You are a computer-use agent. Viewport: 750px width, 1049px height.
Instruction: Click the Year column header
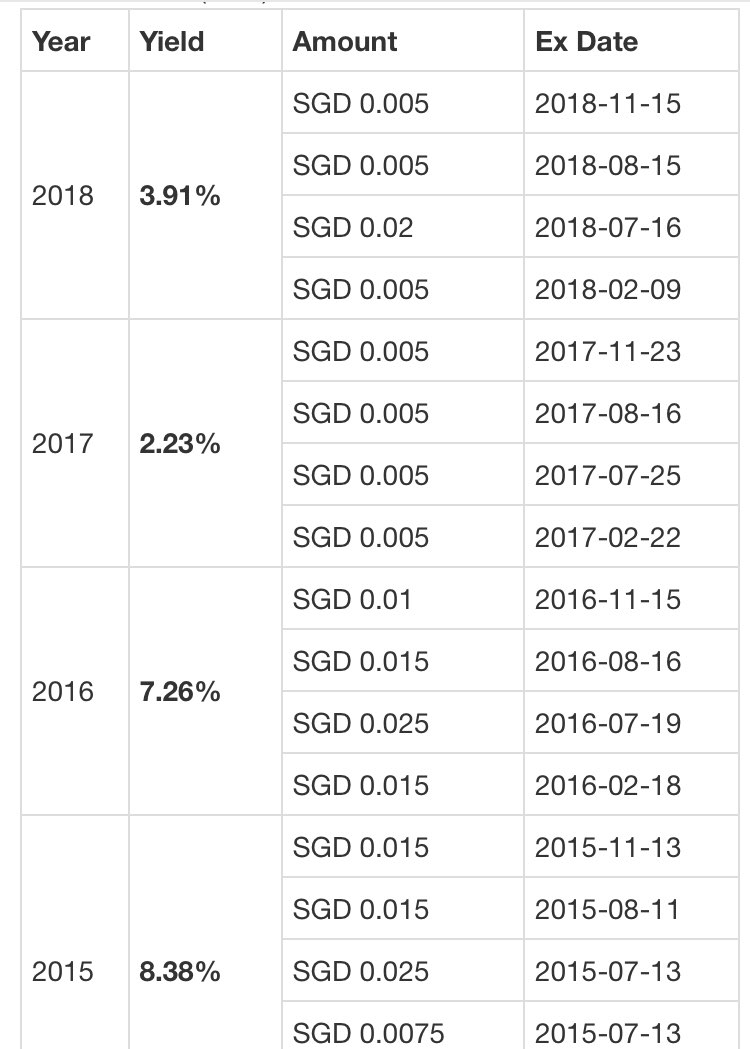point(61,42)
